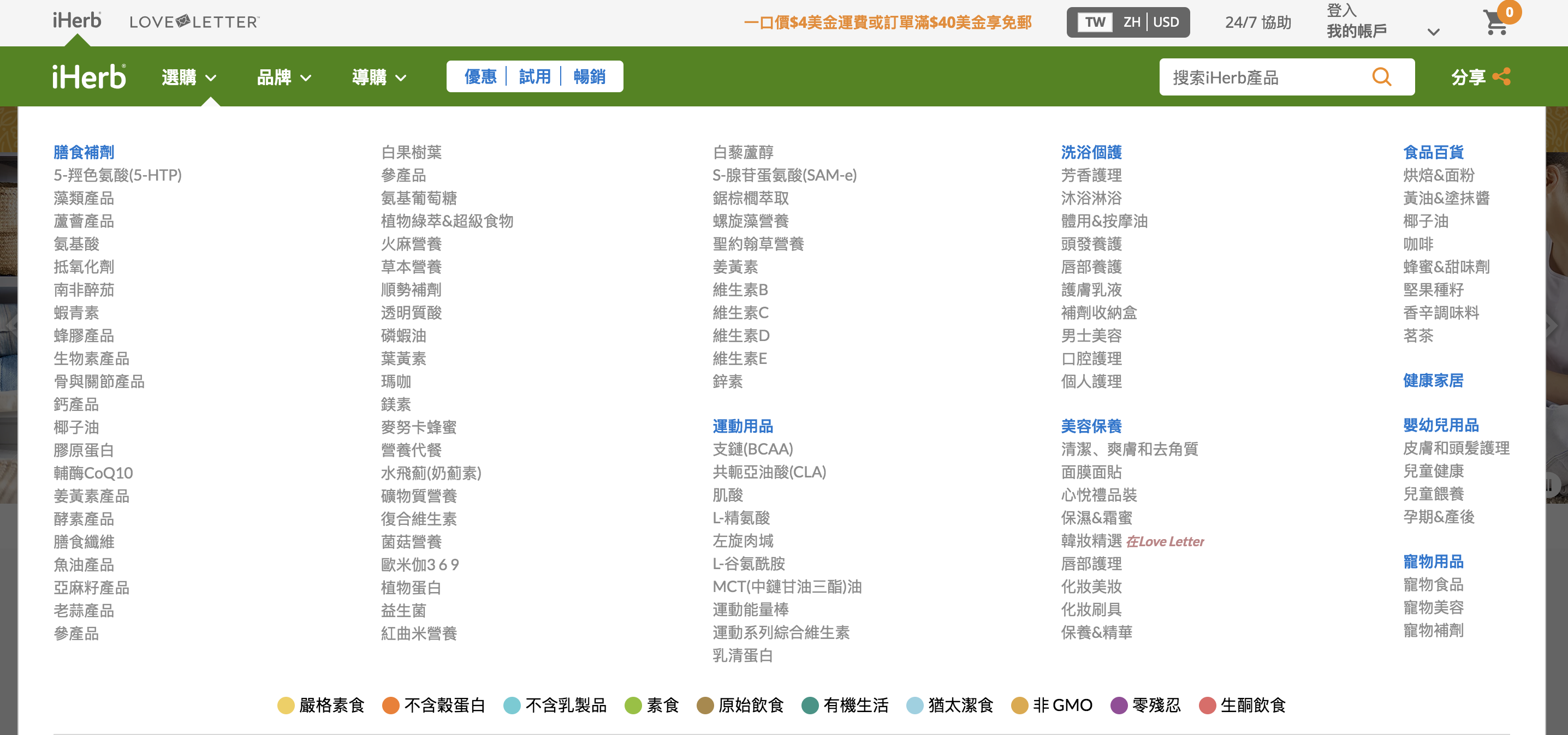Choose the red 生酮飲食 filter circle
The image size is (1568, 735).
(x=1207, y=705)
